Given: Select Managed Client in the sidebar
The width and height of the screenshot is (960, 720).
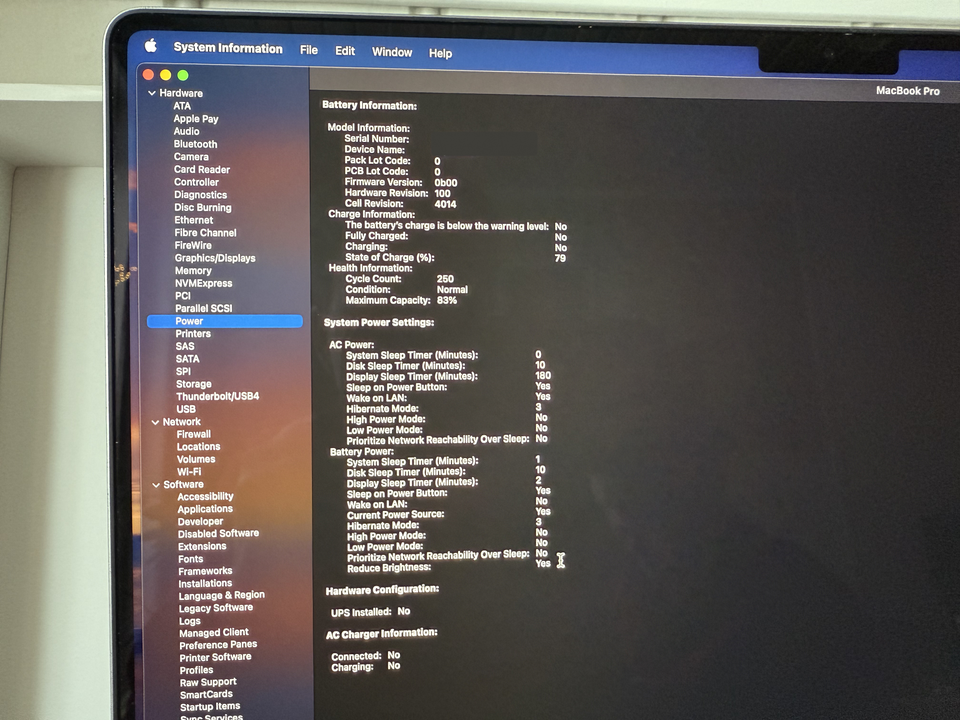Looking at the screenshot, I should point(214,632).
